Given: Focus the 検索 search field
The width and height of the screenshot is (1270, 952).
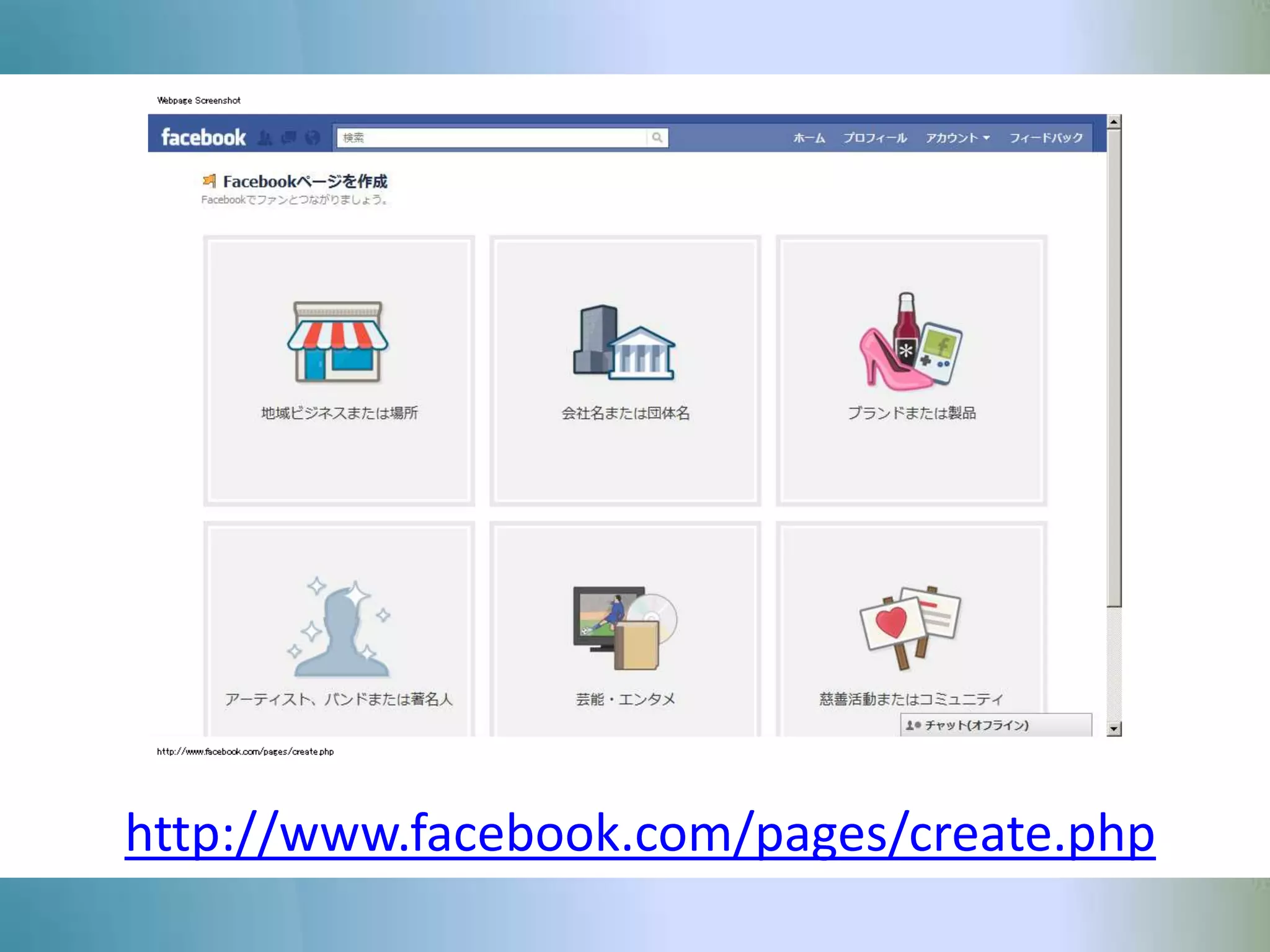Looking at the screenshot, I should 492,138.
